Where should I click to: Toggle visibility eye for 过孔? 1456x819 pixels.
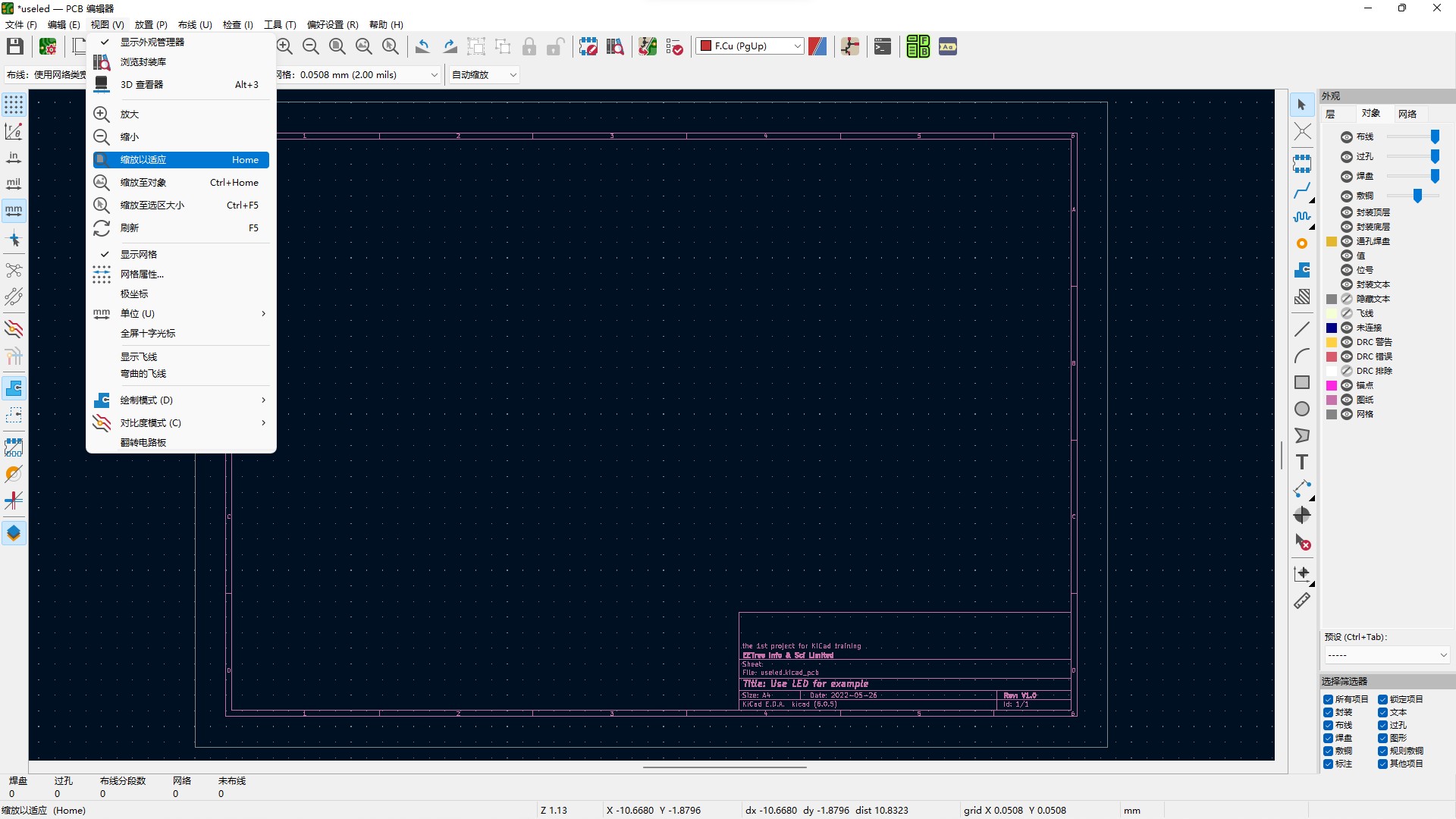pyautogui.click(x=1347, y=157)
